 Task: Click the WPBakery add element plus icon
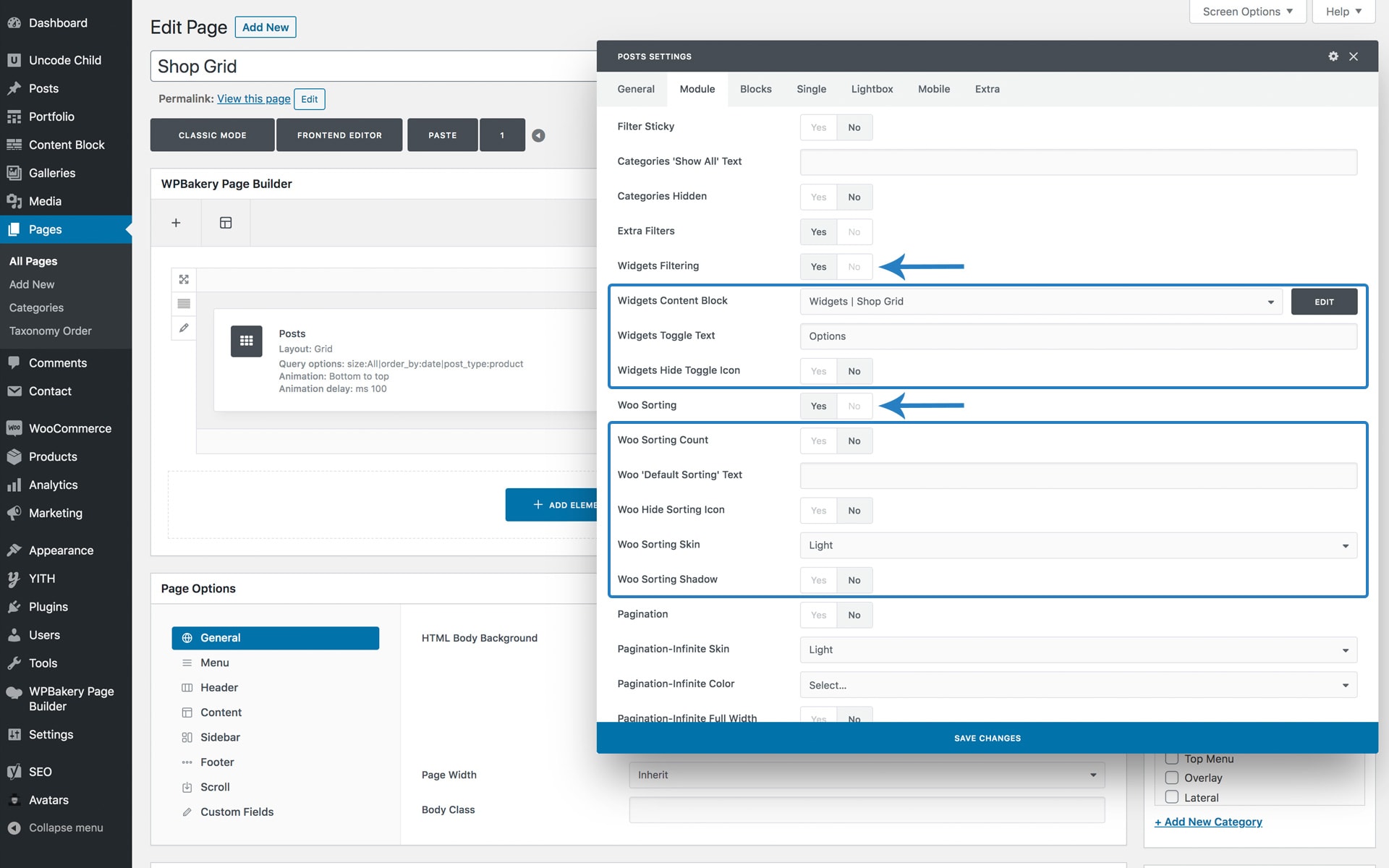click(x=176, y=223)
